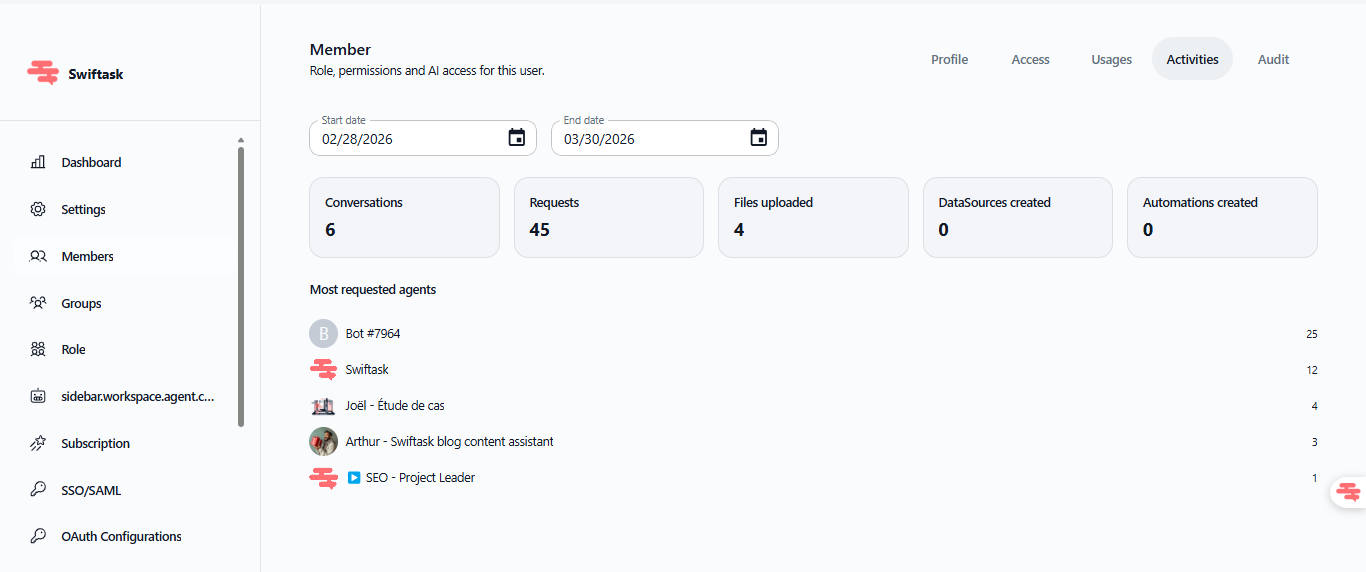Open Arthur blog content assistant agent
Viewport: 1366px width, 572px height.
tap(449, 442)
